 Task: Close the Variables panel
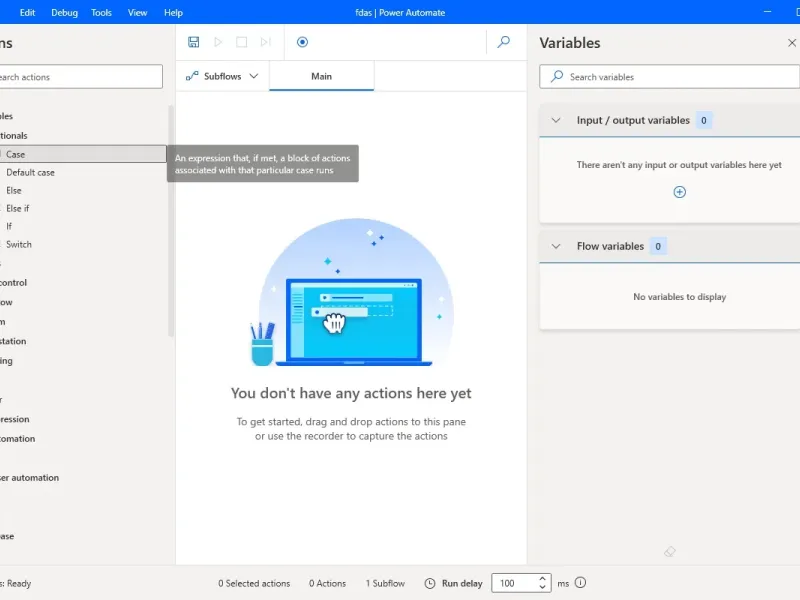[x=792, y=43]
